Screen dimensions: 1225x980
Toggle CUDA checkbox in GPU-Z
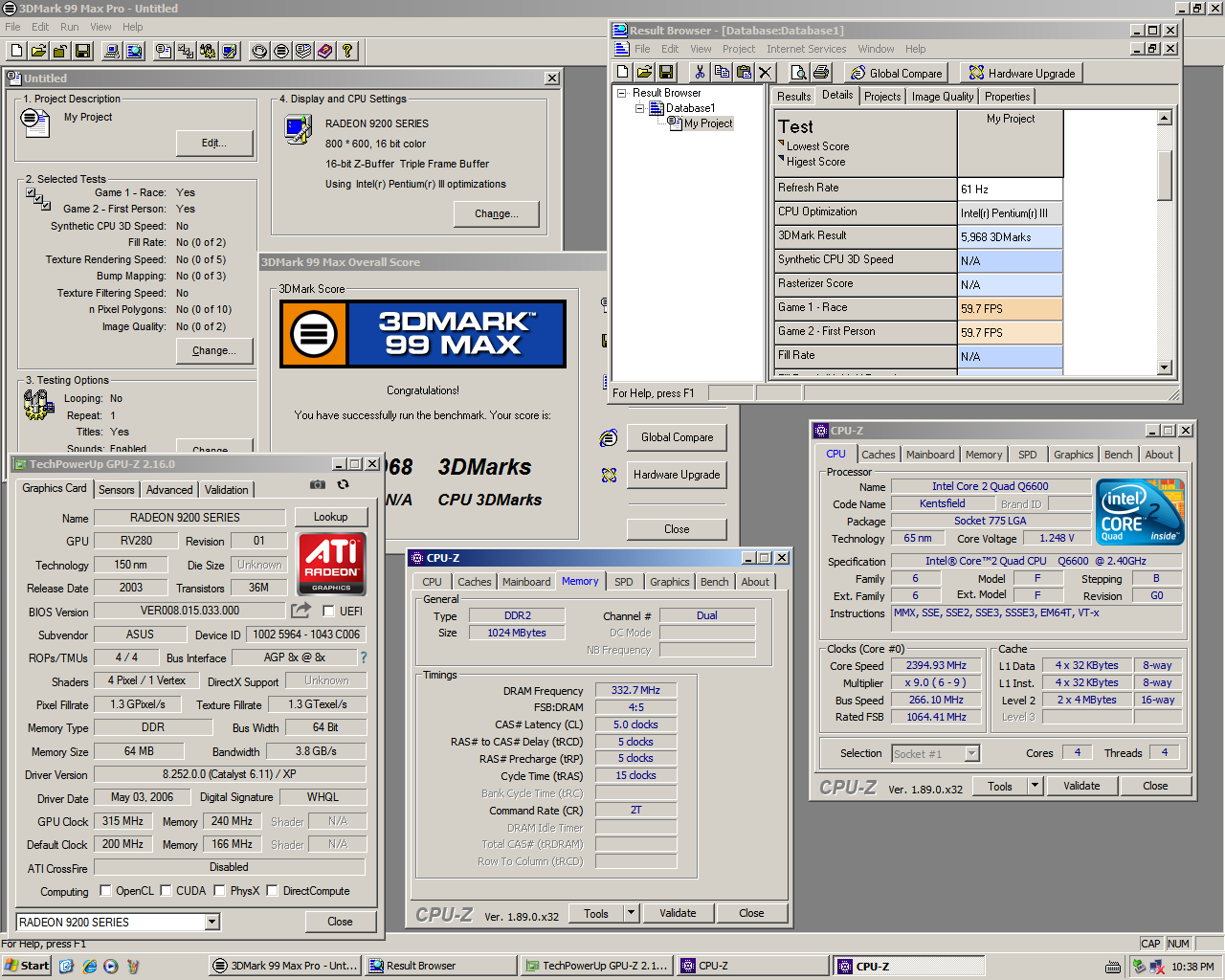(x=166, y=890)
